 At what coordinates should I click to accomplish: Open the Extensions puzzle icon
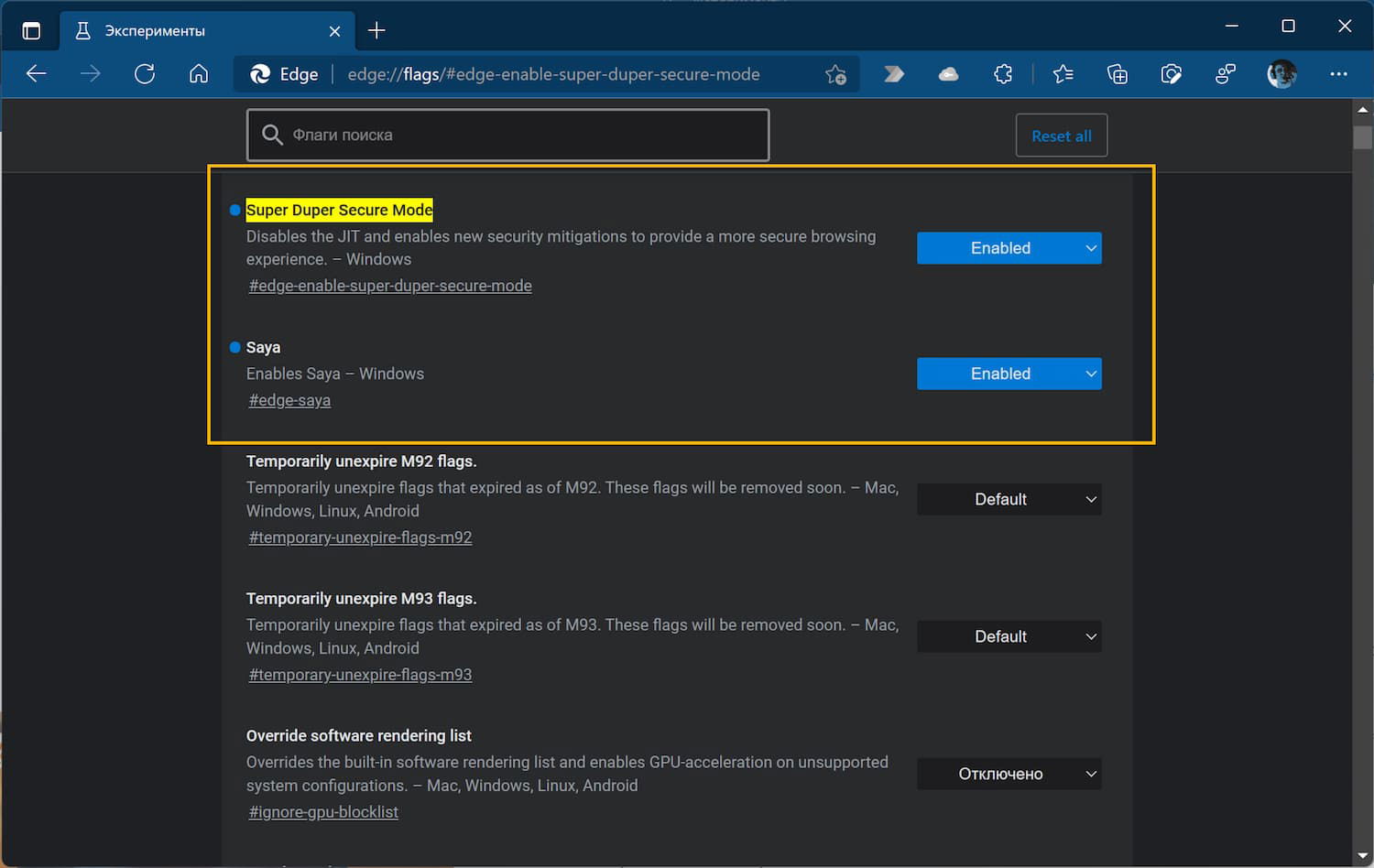[1003, 74]
